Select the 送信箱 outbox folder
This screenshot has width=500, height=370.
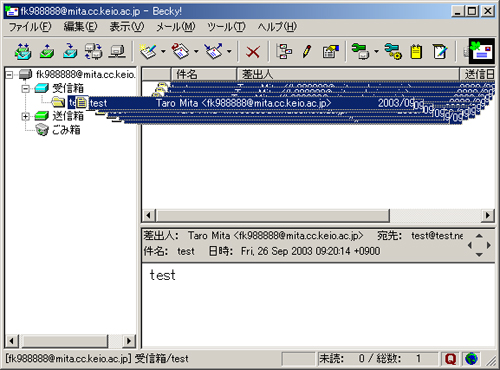click(x=68, y=116)
